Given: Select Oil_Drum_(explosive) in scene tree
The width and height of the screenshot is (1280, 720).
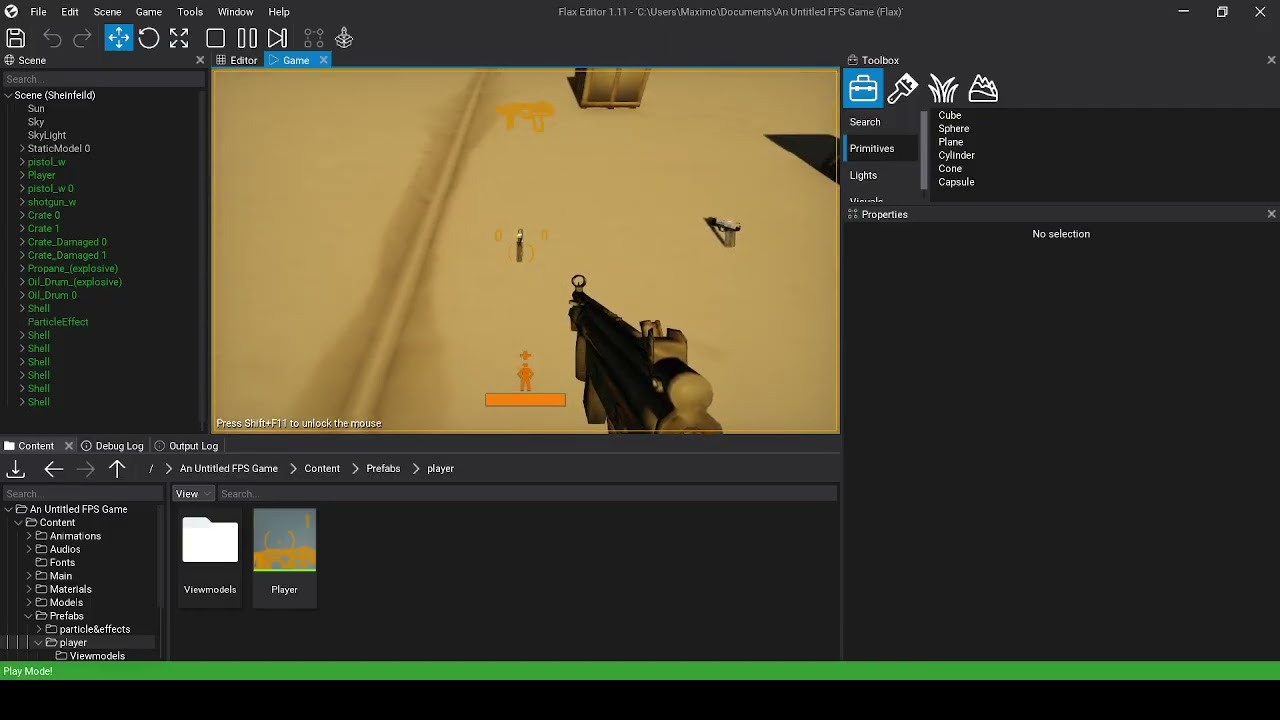Looking at the screenshot, I should [x=75, y=282].
